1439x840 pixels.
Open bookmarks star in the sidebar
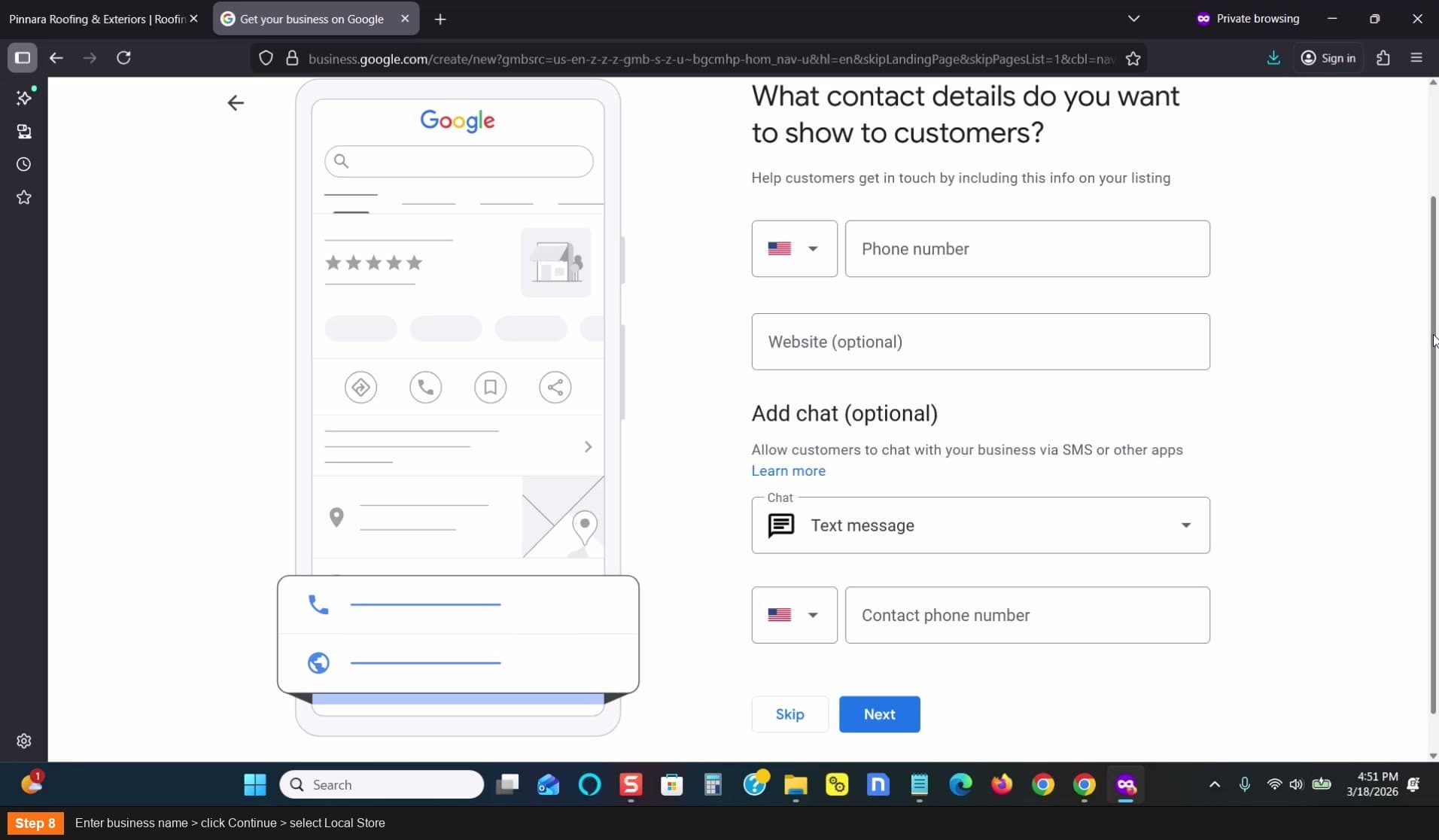pyautogui.click(x=24, y=197)
